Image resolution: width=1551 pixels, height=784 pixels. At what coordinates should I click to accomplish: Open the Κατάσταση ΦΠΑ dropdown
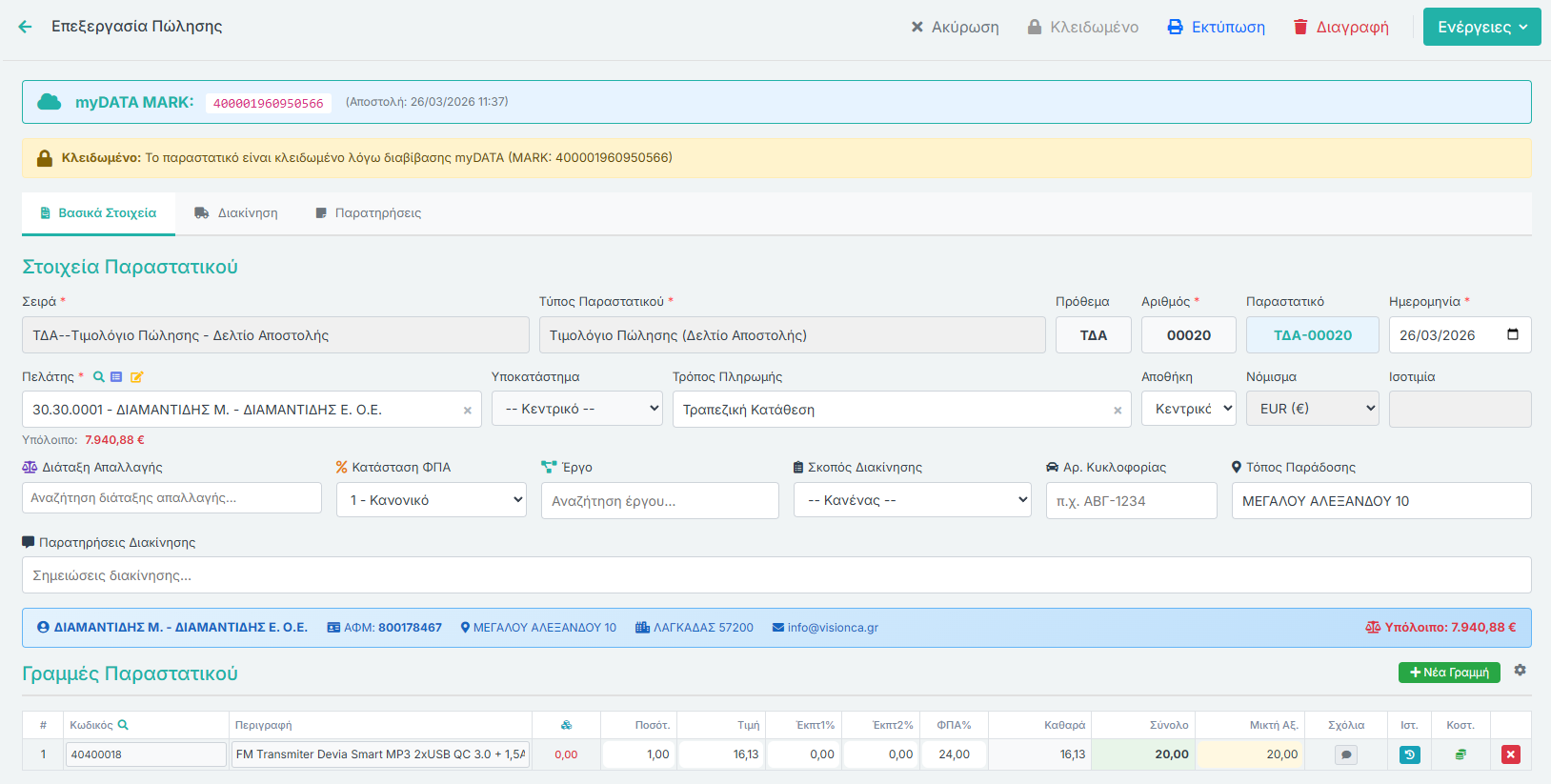[x=432, y=500]
